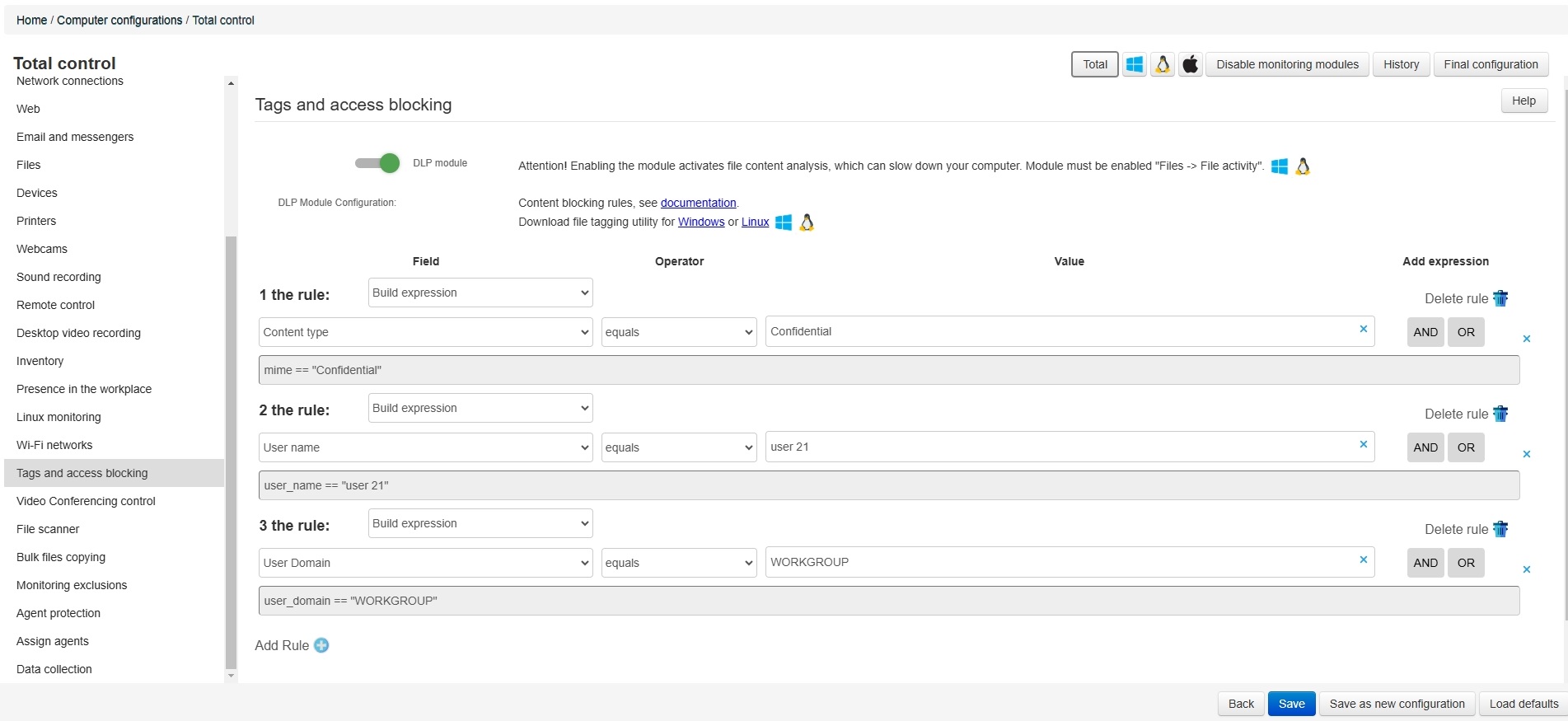Viewport: 1568px width, 721px height.
Task: Open the documentation link
Action: [698, 203]
